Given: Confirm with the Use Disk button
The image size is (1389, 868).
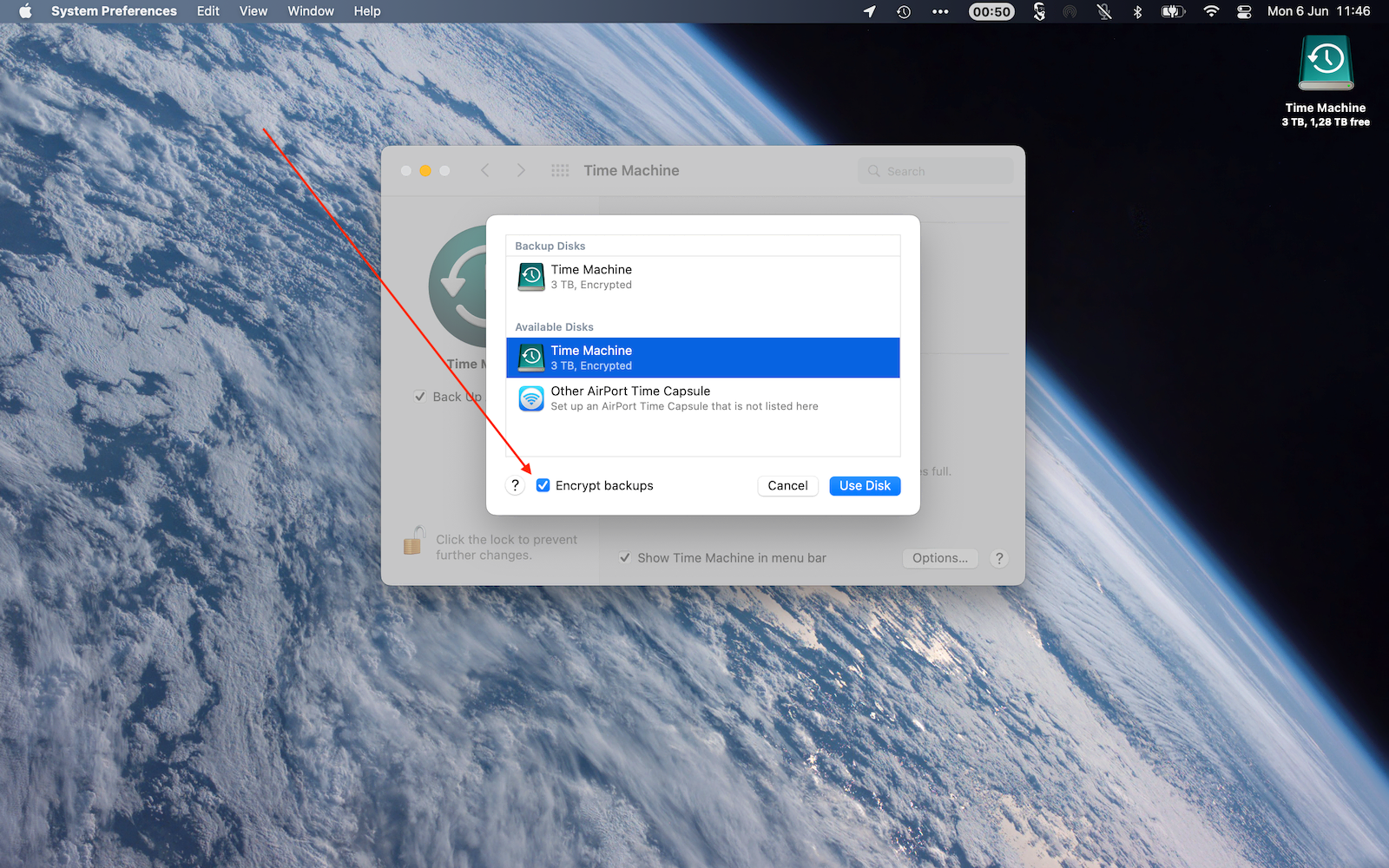Looking at the screenshot, I should (x=865, y=485).
